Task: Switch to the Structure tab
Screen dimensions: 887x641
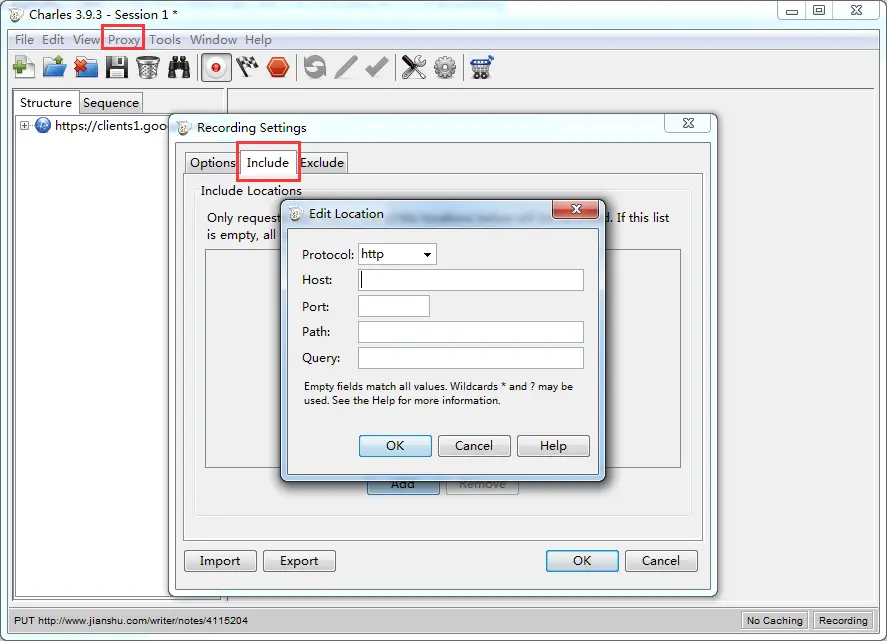Action: pos(46,102)
